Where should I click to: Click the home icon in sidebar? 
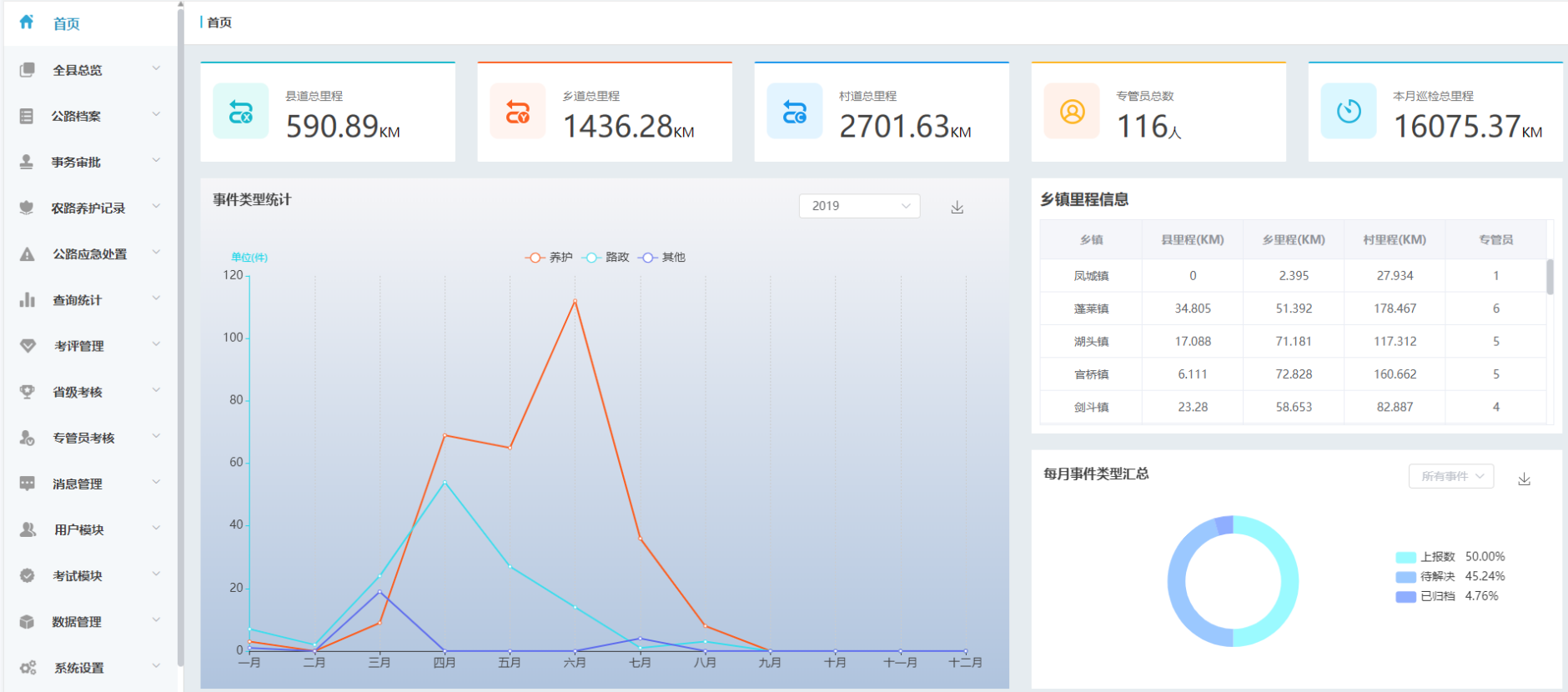click(27, 23)
